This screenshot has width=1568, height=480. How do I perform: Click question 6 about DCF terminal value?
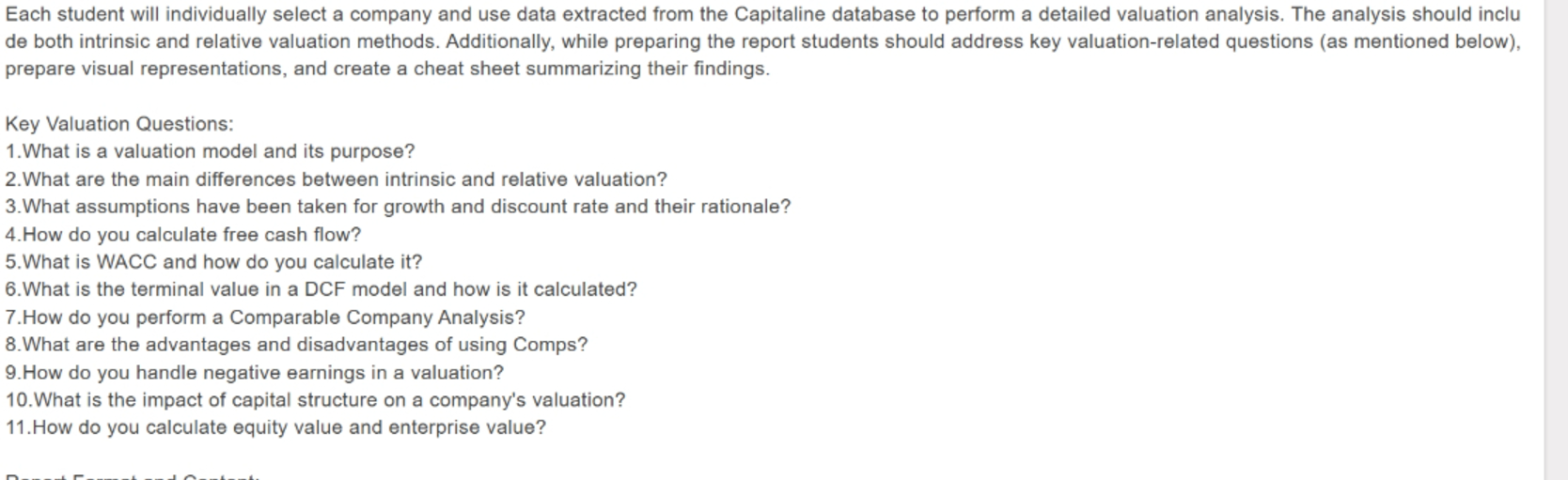pyautogui.click(x=321, y=289)
